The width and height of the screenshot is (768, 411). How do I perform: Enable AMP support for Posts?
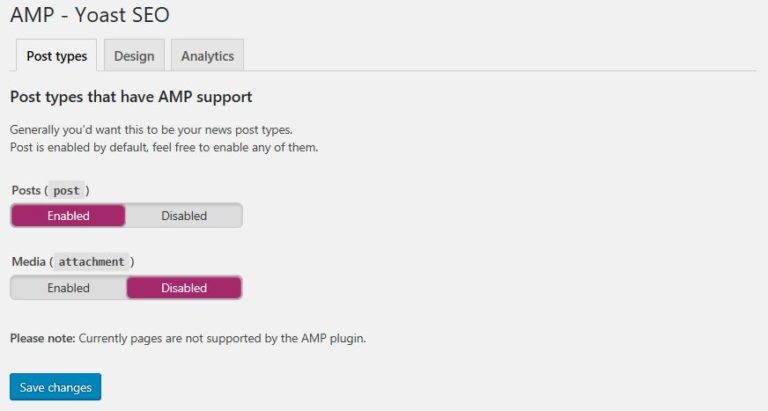tap(68, 216)
